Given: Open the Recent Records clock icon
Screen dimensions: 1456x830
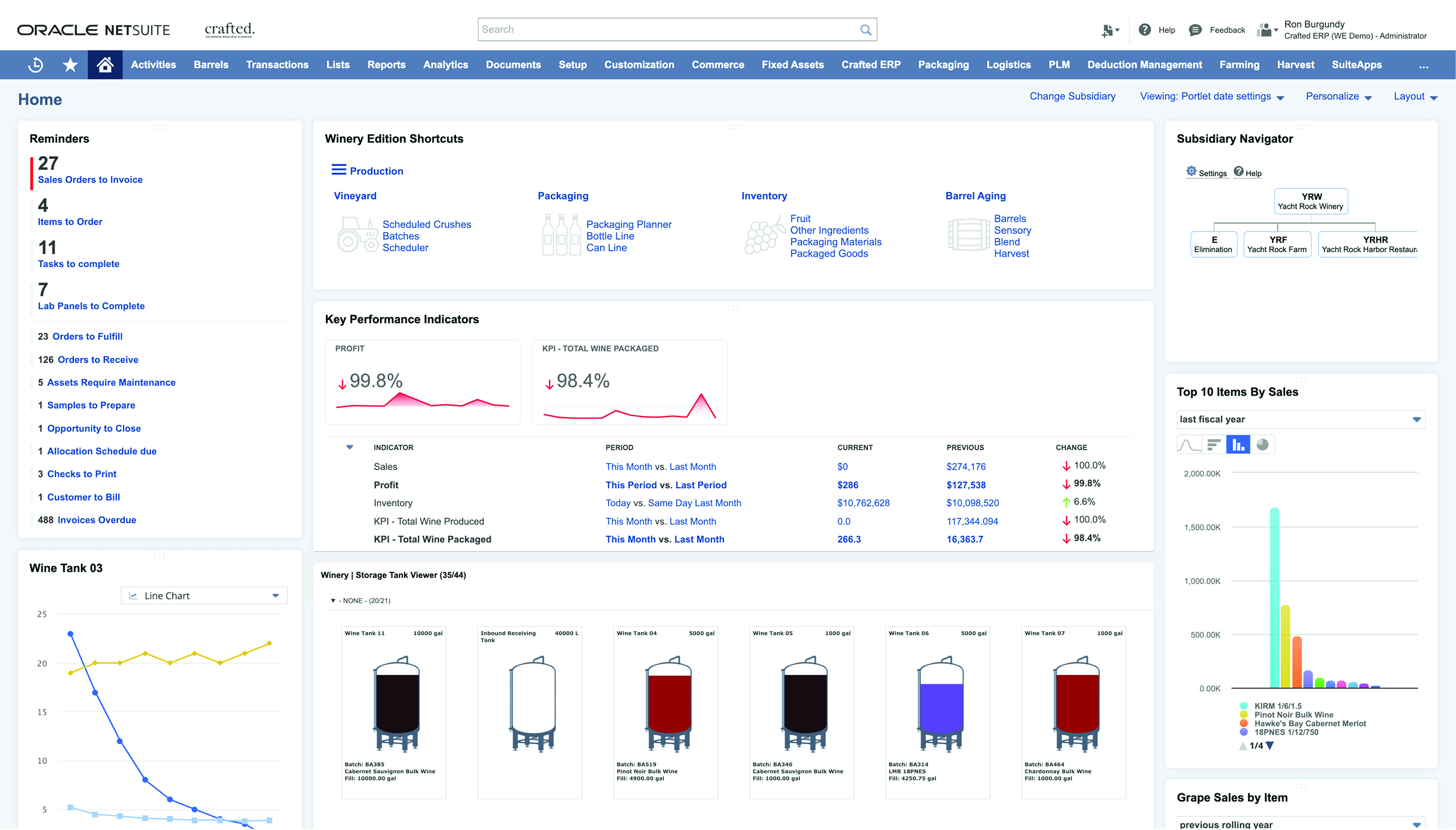Looking at the screenshot, I should click(x=35, y=65).
